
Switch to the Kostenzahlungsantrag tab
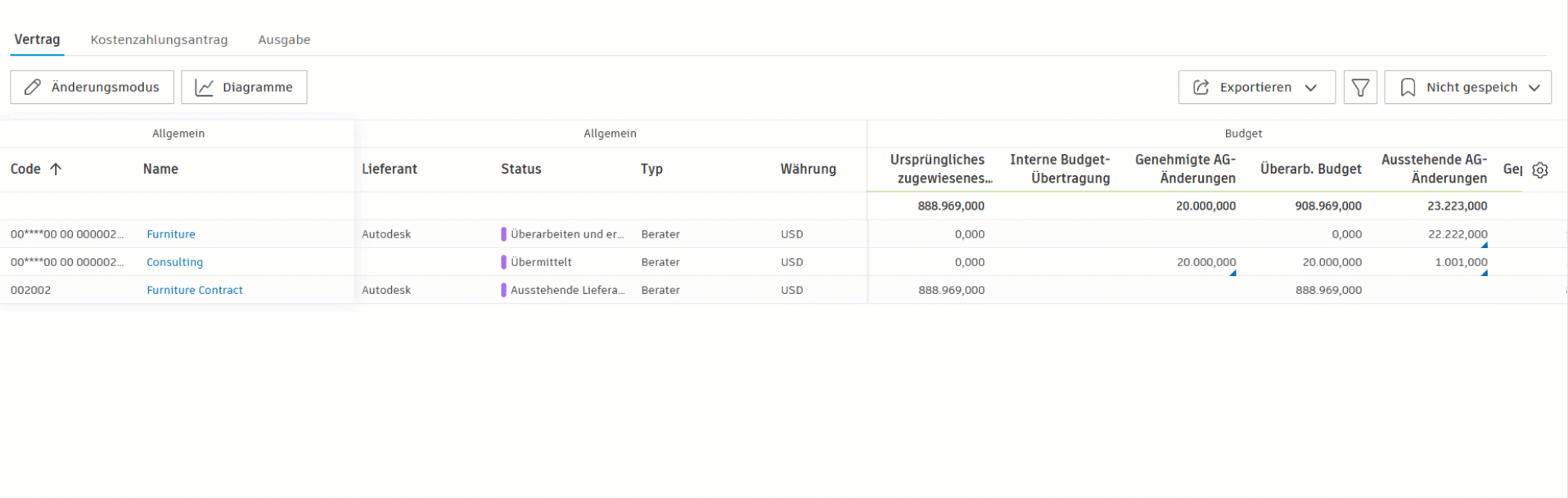click(x=159, y=39)
